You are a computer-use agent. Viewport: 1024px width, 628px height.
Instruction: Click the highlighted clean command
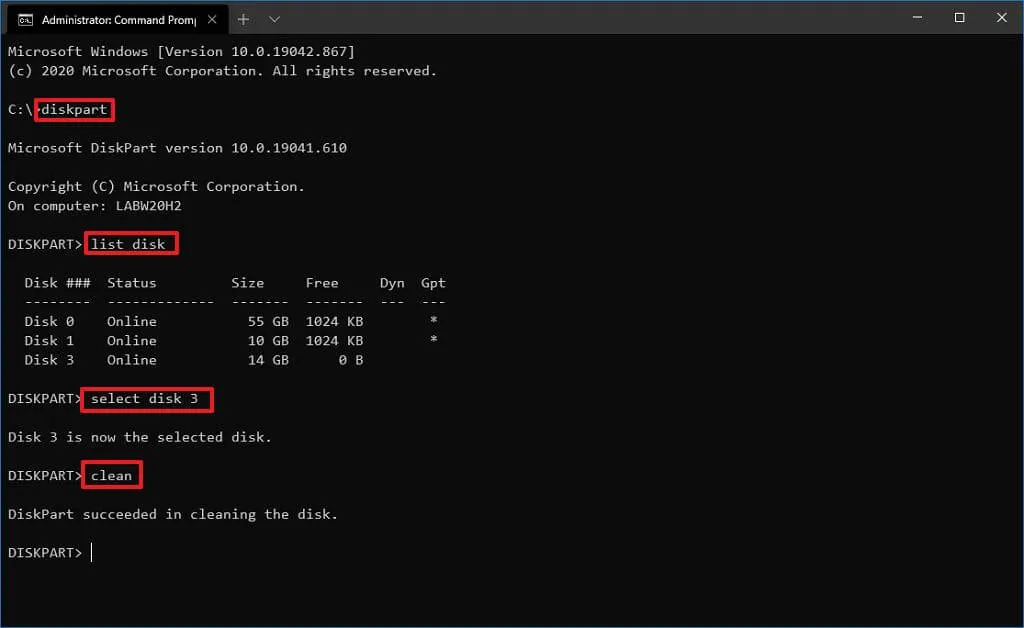click(111, 475)
